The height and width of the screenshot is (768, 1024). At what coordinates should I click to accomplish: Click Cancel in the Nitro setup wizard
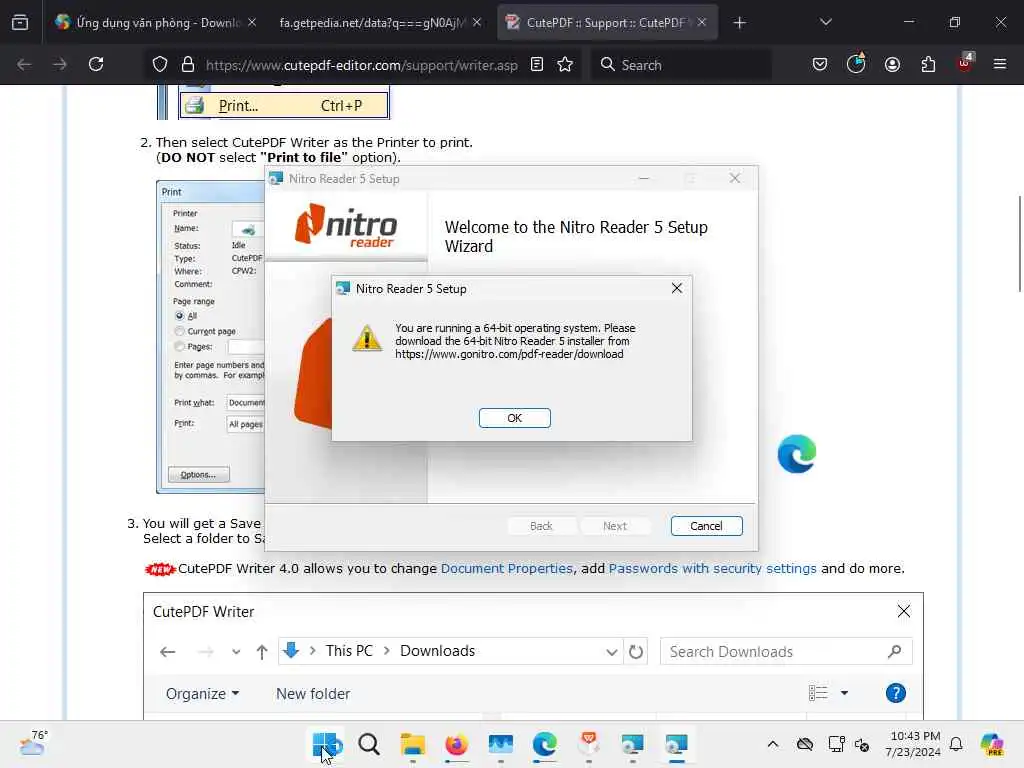pos(706,526)
